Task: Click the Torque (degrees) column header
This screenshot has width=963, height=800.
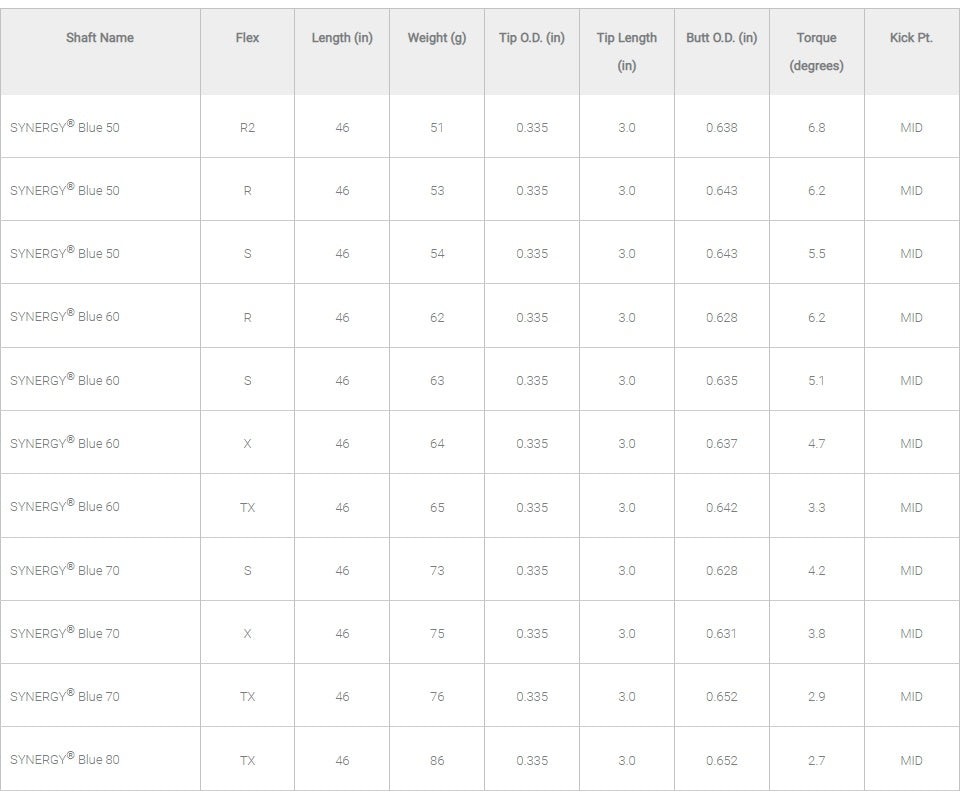Action: pos(817,51)
